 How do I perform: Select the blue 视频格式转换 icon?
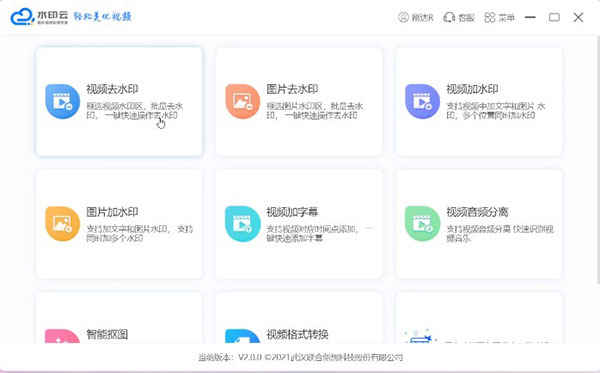pos(243,336)
